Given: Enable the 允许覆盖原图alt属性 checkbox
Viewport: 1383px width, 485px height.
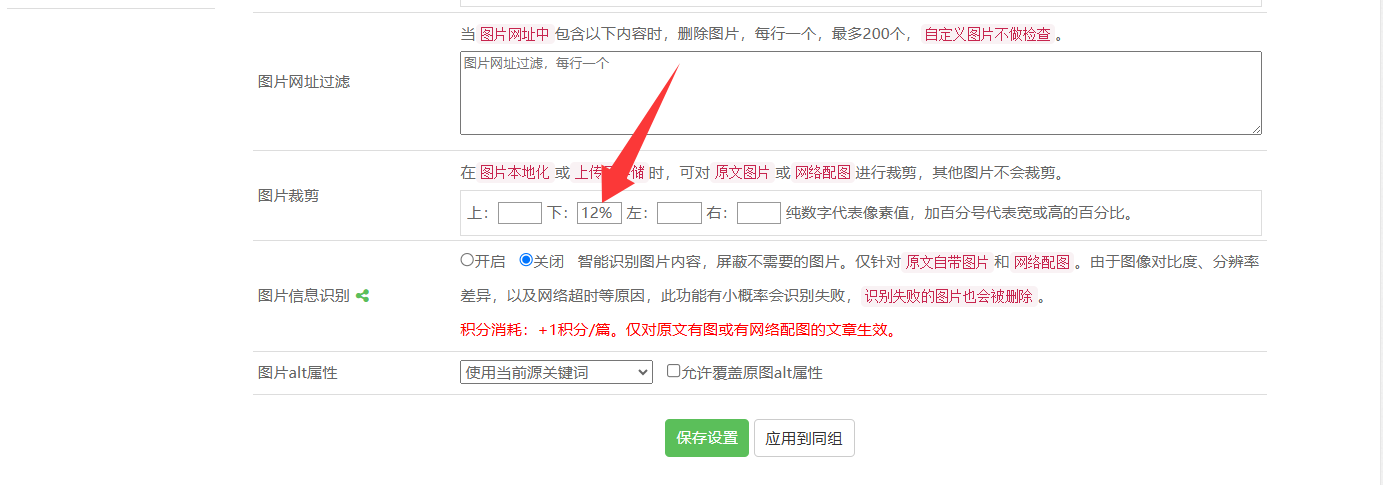Looking at the screenshot, I should click(673, 371).
